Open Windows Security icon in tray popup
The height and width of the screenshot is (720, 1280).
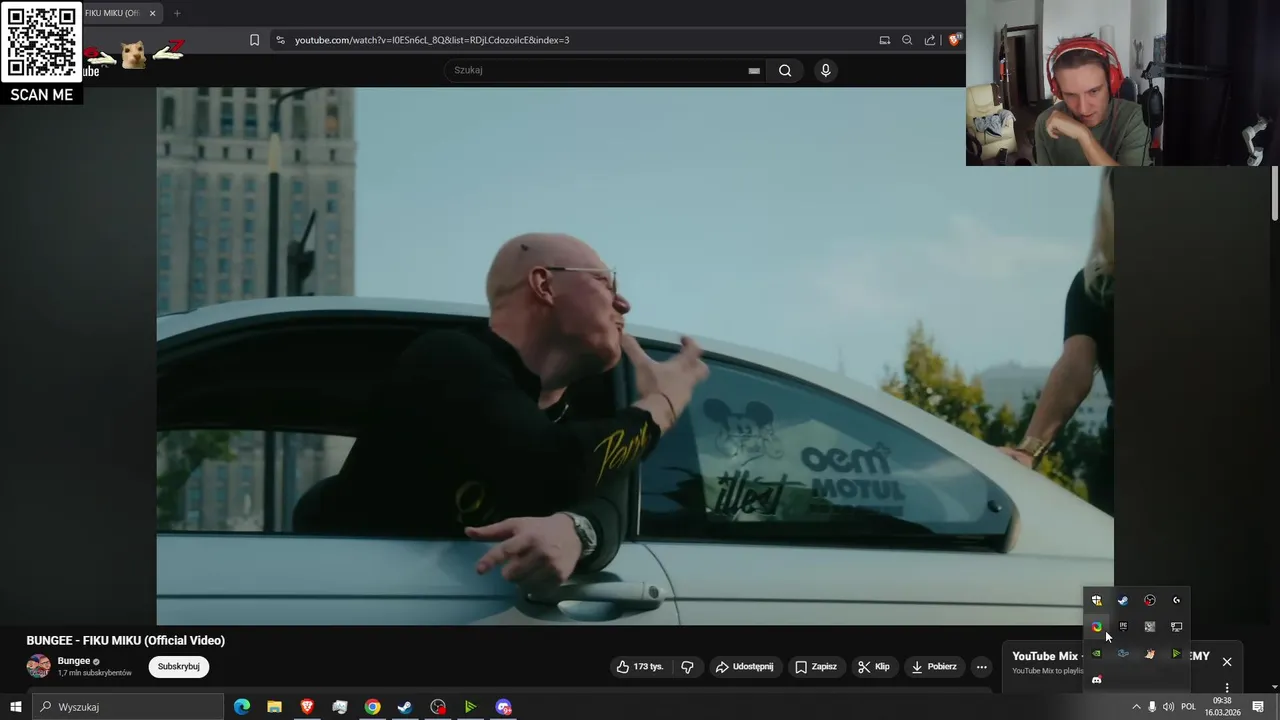pyautogui.click(x=1096, y=600)
